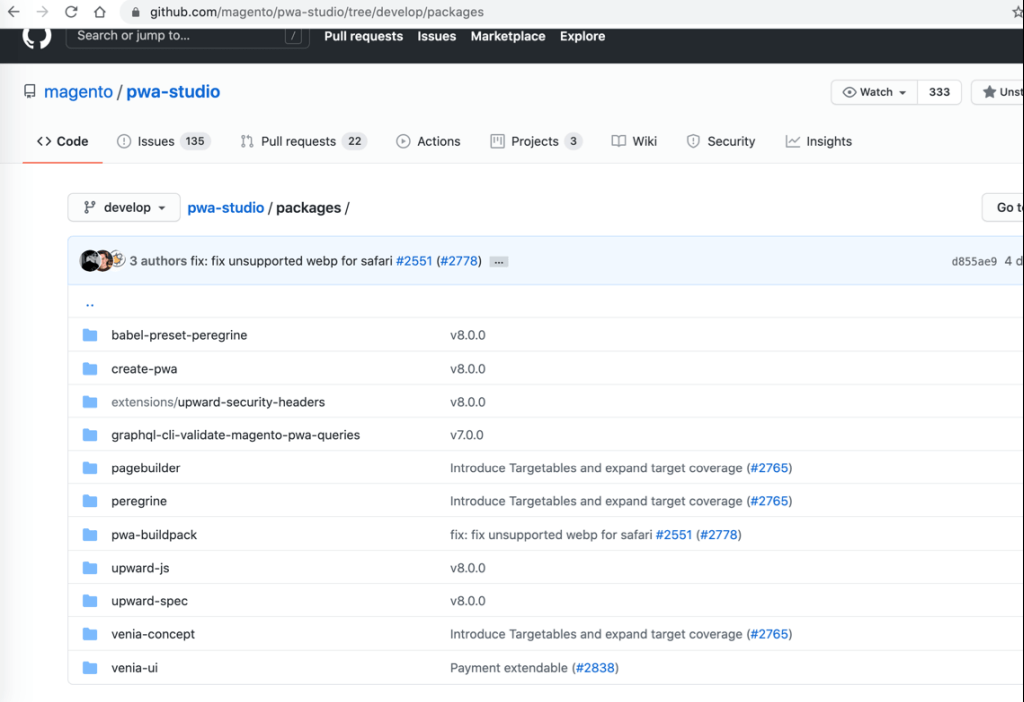The width and height of the screenshot is (1024, 702).
Task: Click the Insights tab graph icon
Action: pos(792,141)
